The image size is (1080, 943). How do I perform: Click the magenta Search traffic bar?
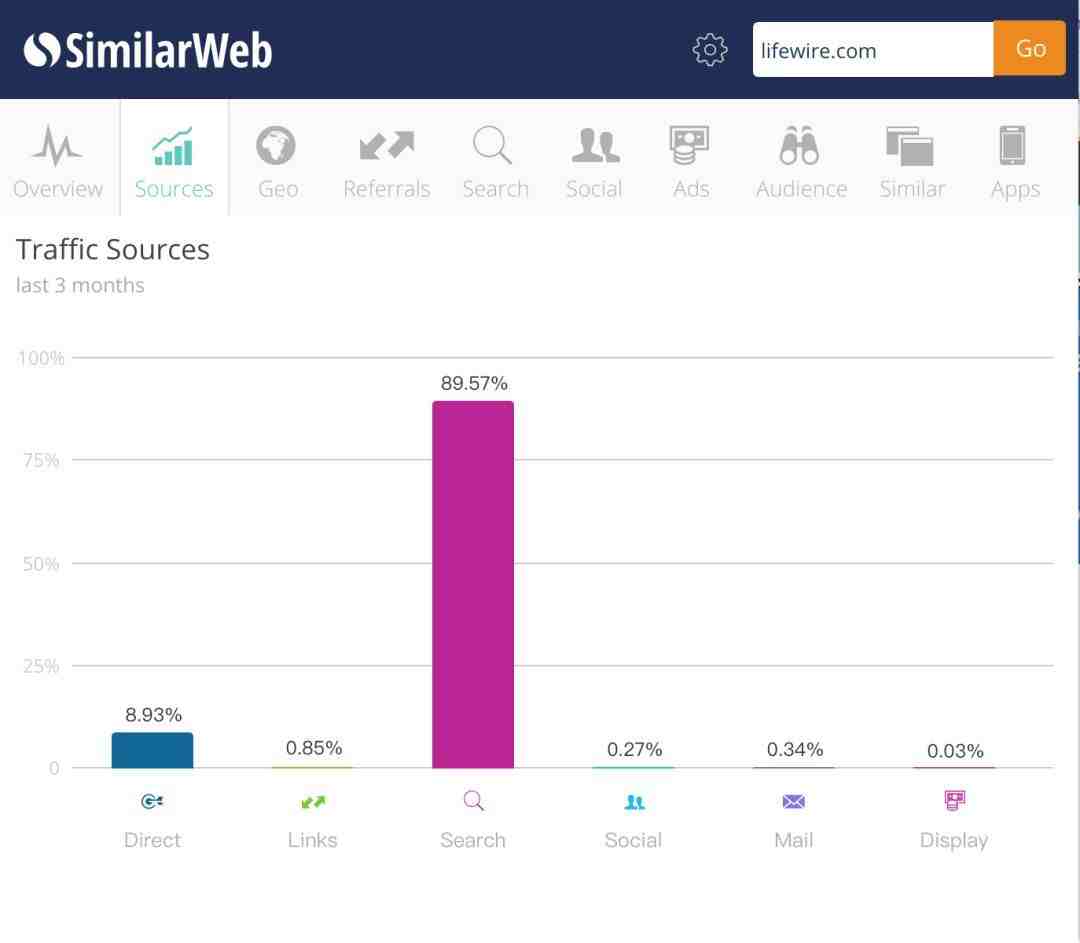473,584
